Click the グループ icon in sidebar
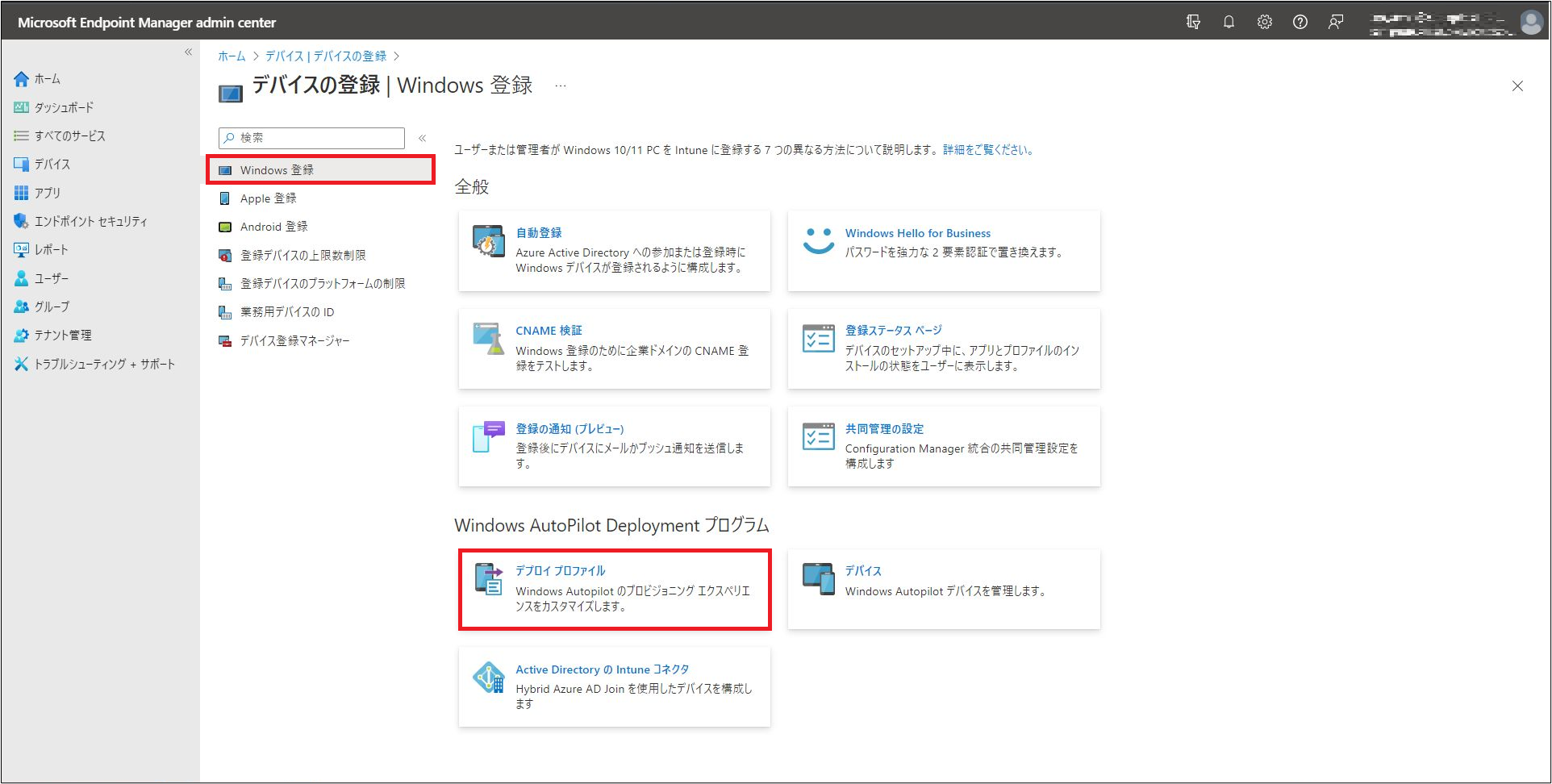The height and width of the screenshot is (784, 1552). [21, 307]
